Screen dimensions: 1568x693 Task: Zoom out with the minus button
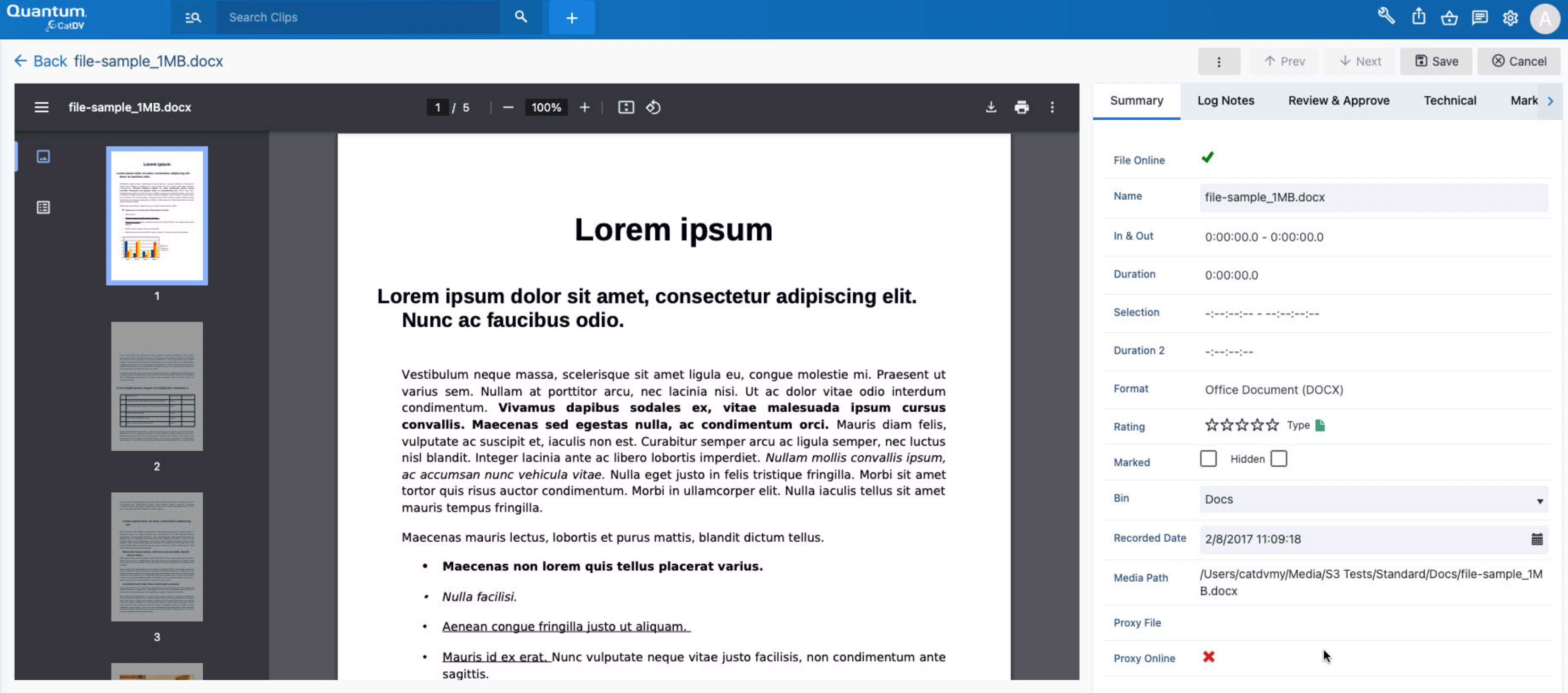pyautogui.click(x=508, y=107)
